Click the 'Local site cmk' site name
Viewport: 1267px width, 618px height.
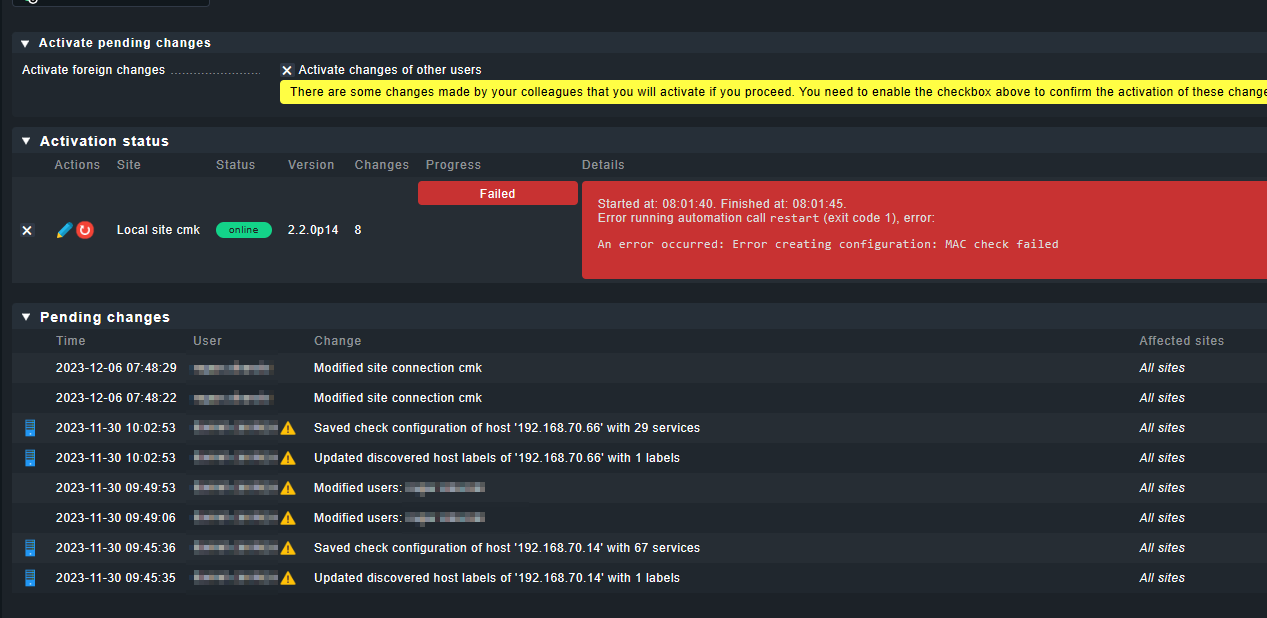click(x=158, y=230)
